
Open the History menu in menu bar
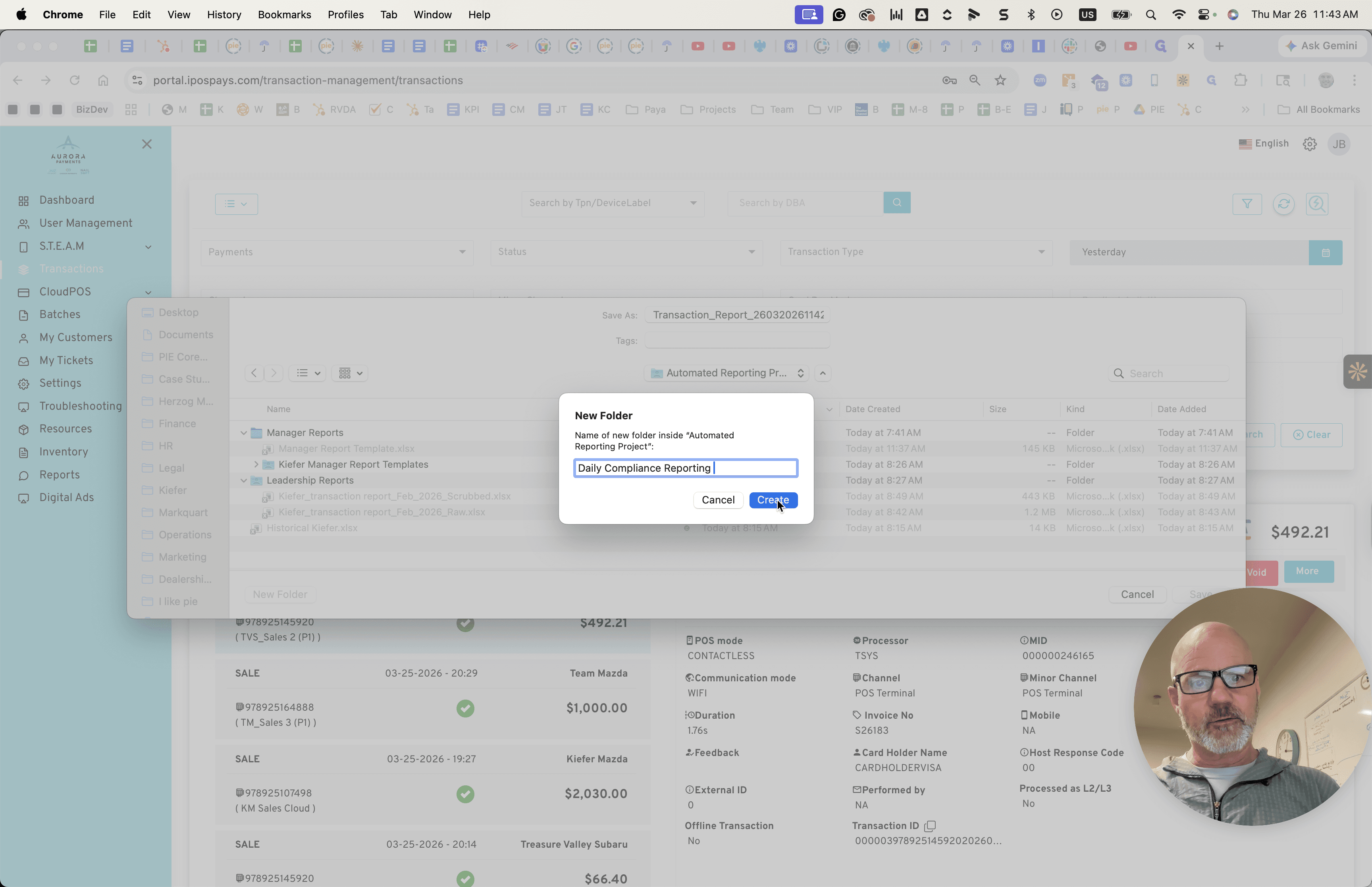click(224, 14)
